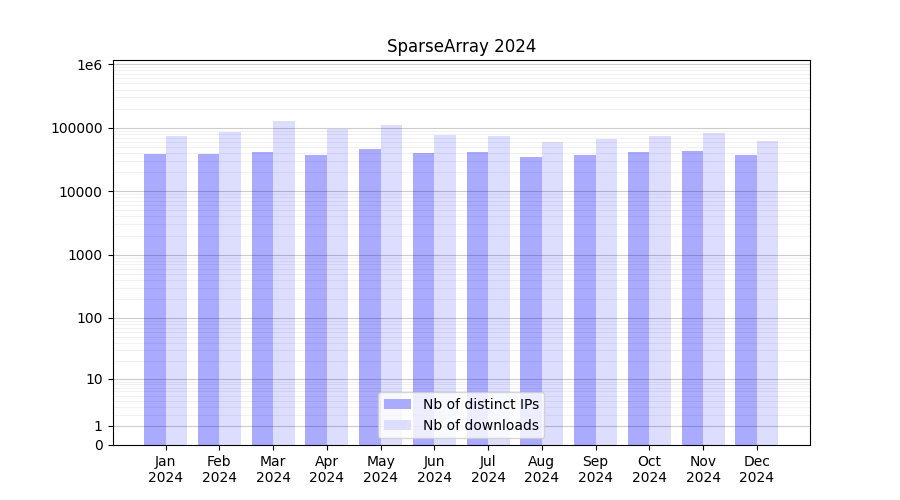Click the January 2024 distinct IPs bar
The height and width of the screenshot is (500, 900).
point(155,298)
